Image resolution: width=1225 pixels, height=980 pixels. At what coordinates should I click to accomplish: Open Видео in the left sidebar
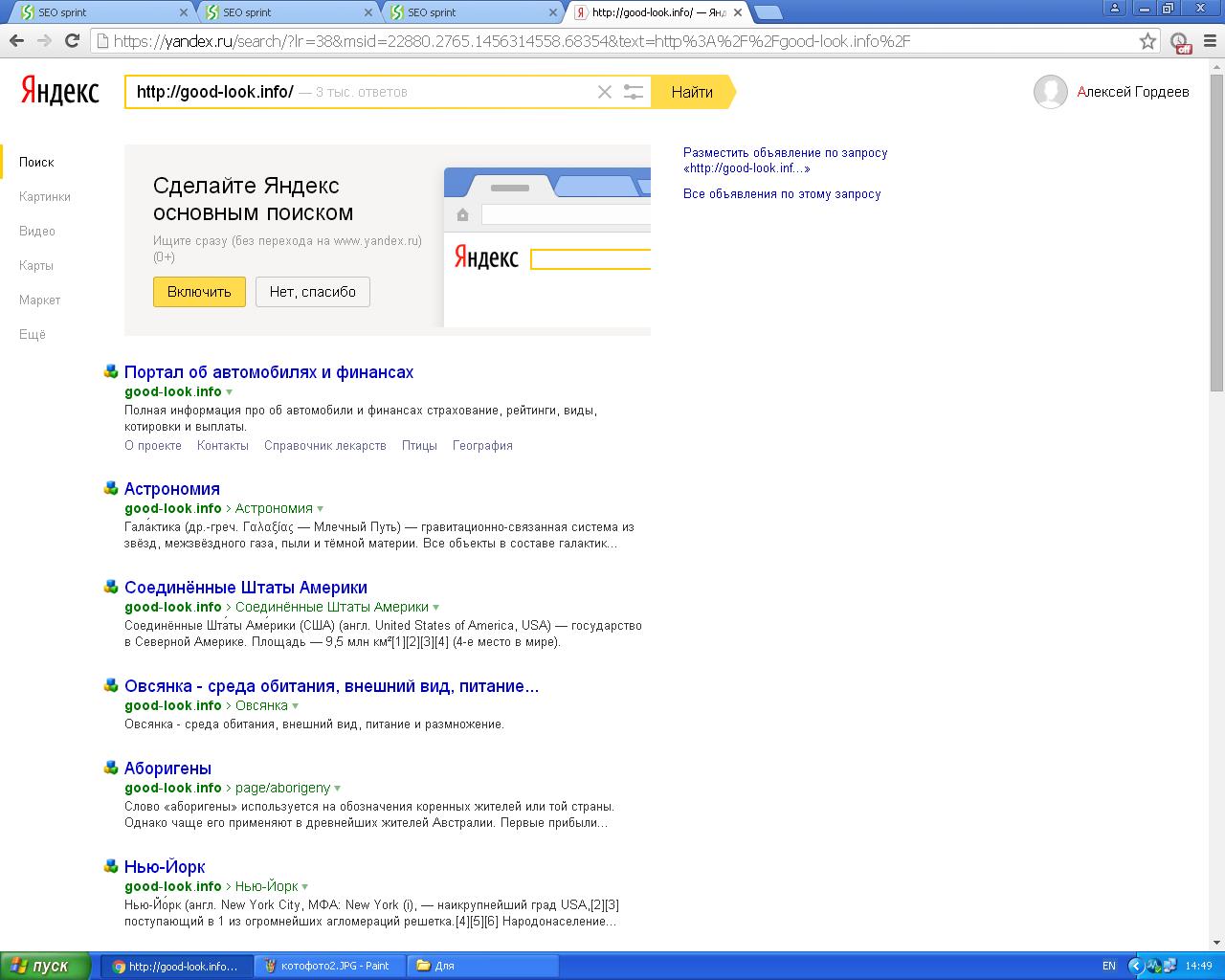37,231
